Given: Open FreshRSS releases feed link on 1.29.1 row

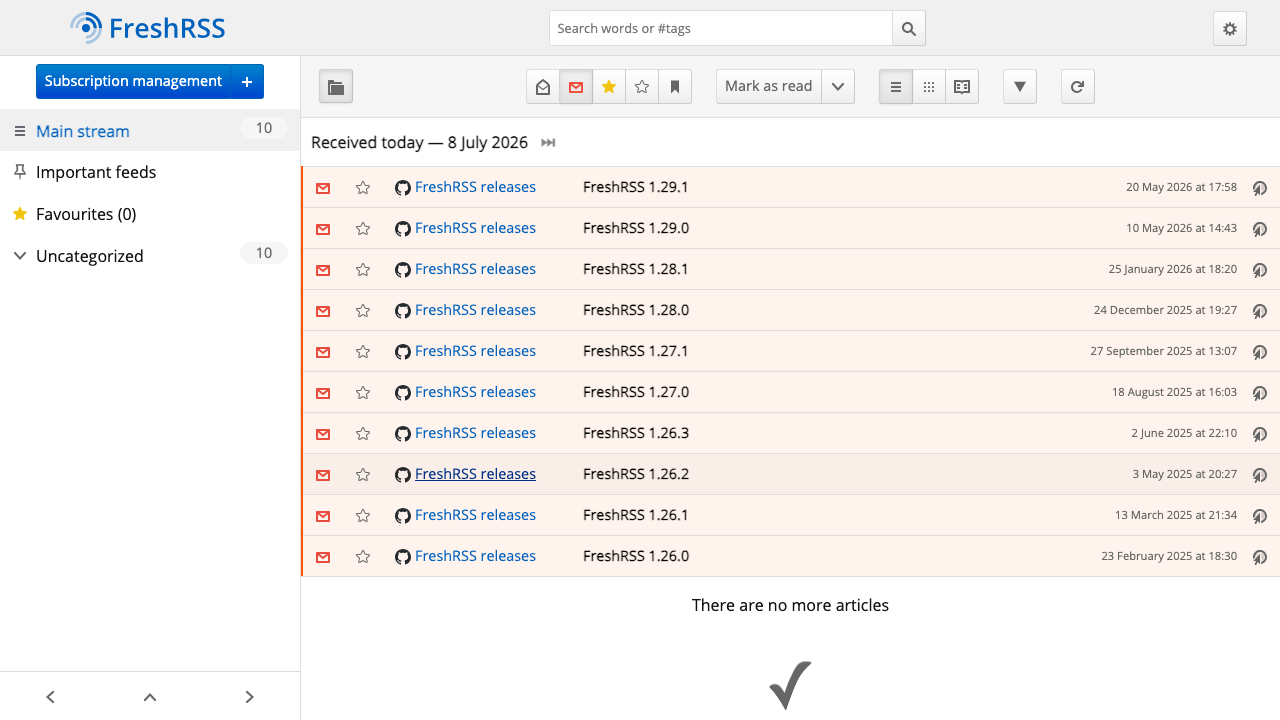Looking at the screenshot, I should 475,187.
